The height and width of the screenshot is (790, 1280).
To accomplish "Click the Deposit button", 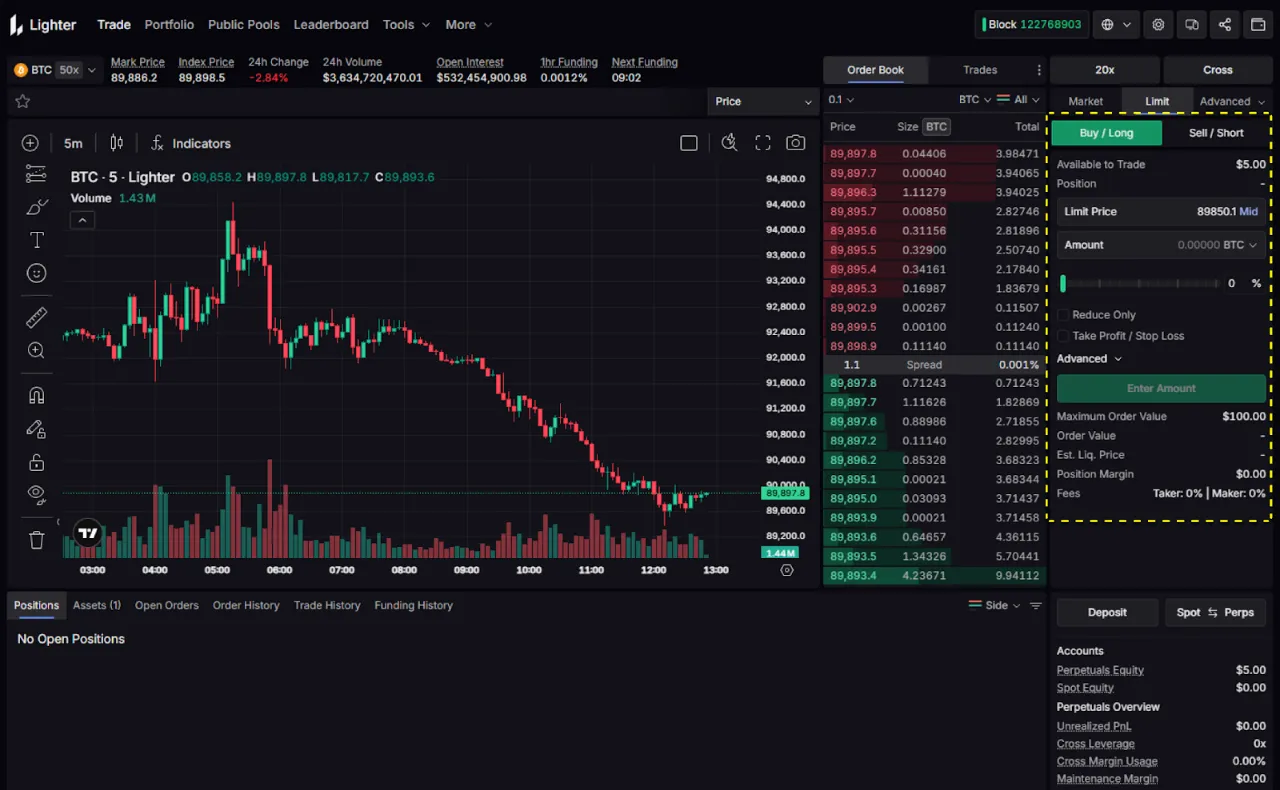I will [x=1107, y=612].
